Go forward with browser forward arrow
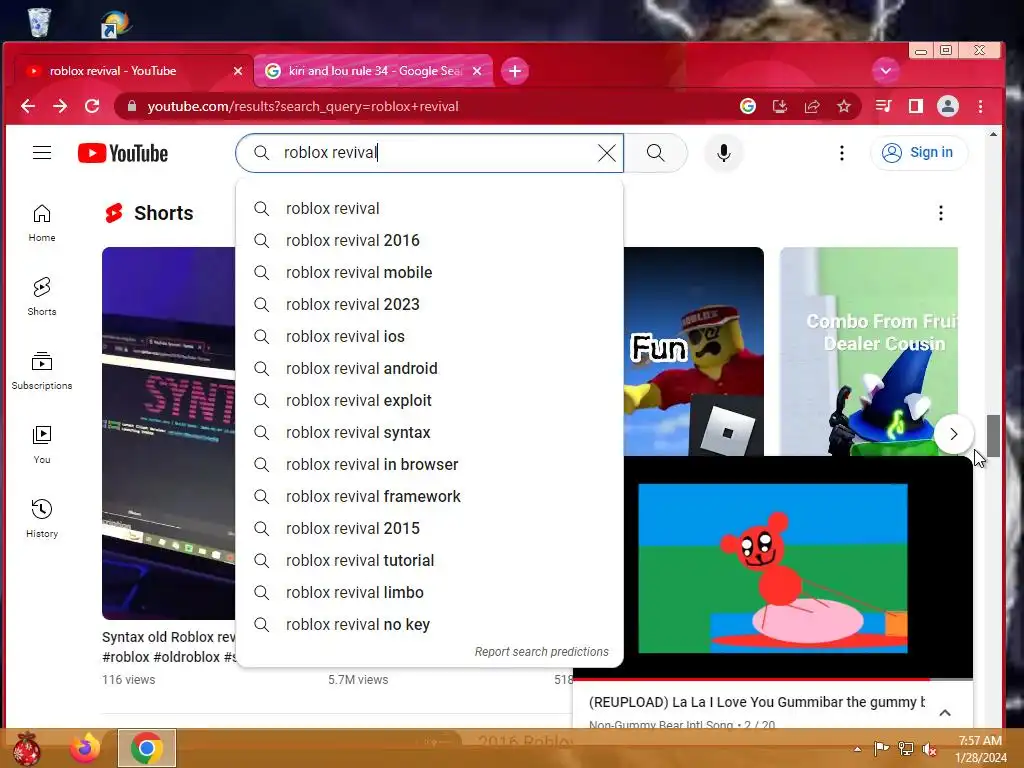 [x=60, y=106]
